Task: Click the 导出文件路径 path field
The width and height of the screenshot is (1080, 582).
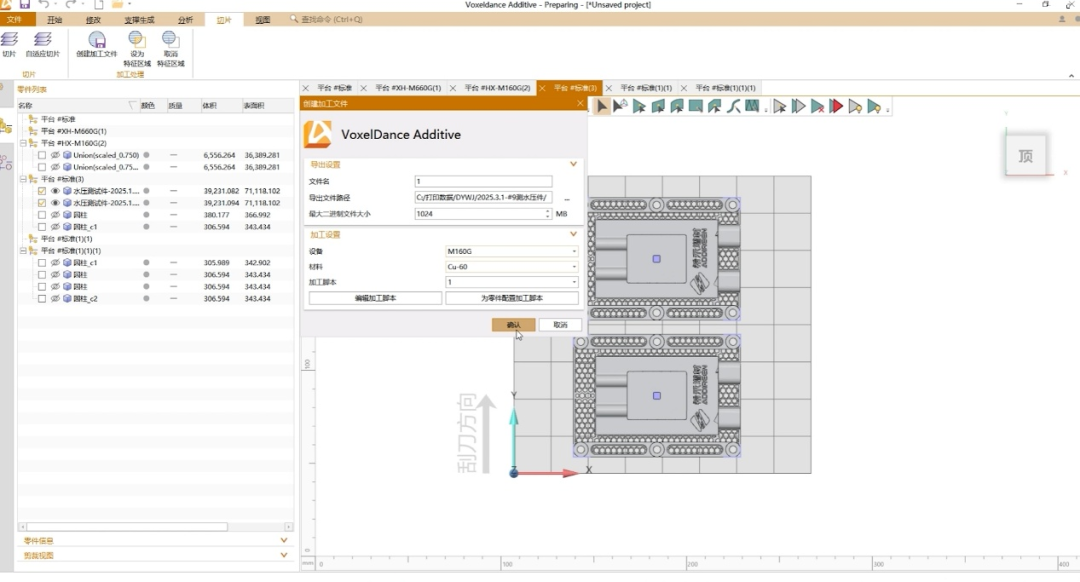Action: click(483, 198)
